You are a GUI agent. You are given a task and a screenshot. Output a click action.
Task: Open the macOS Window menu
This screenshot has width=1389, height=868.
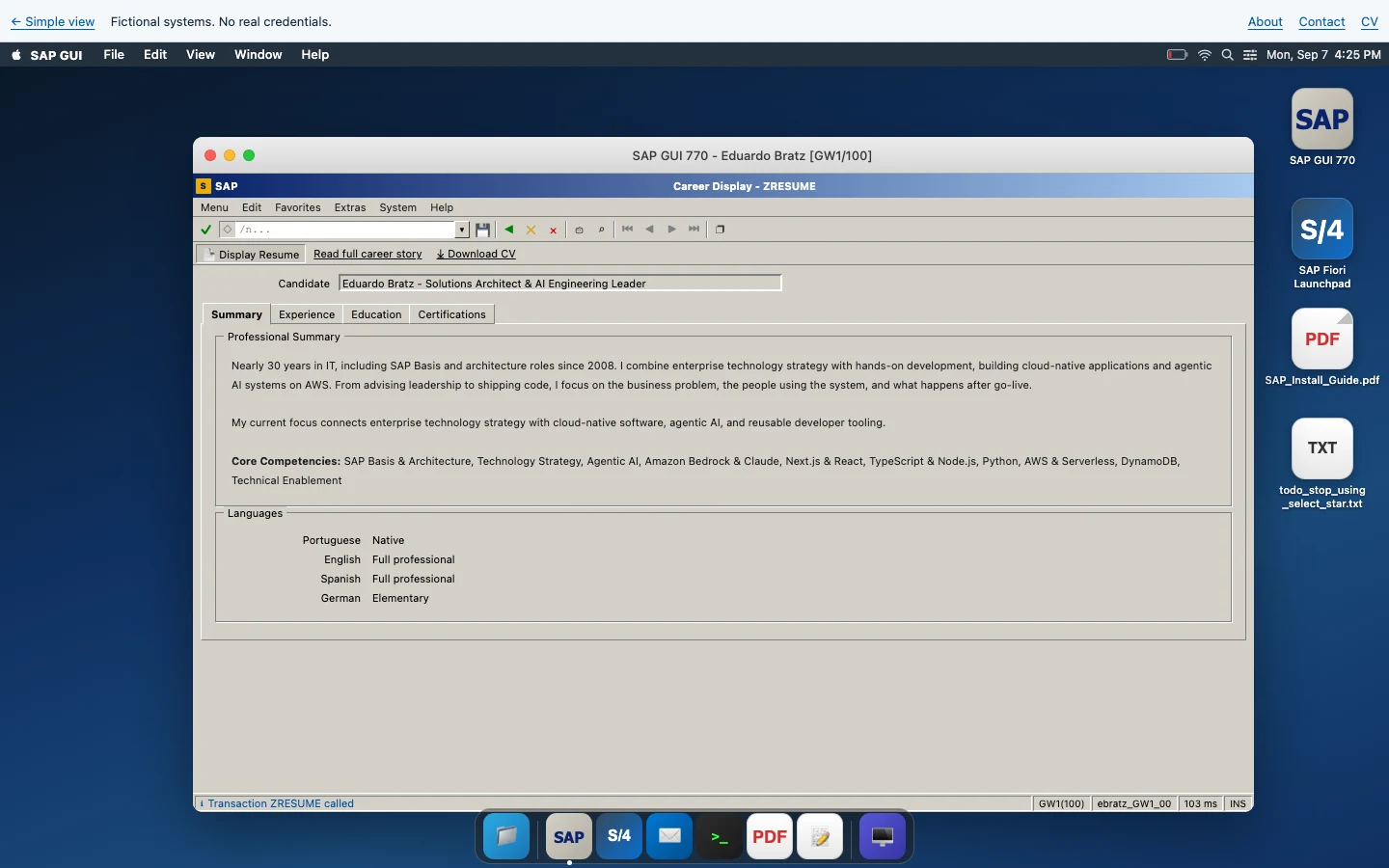coord(259,55)
